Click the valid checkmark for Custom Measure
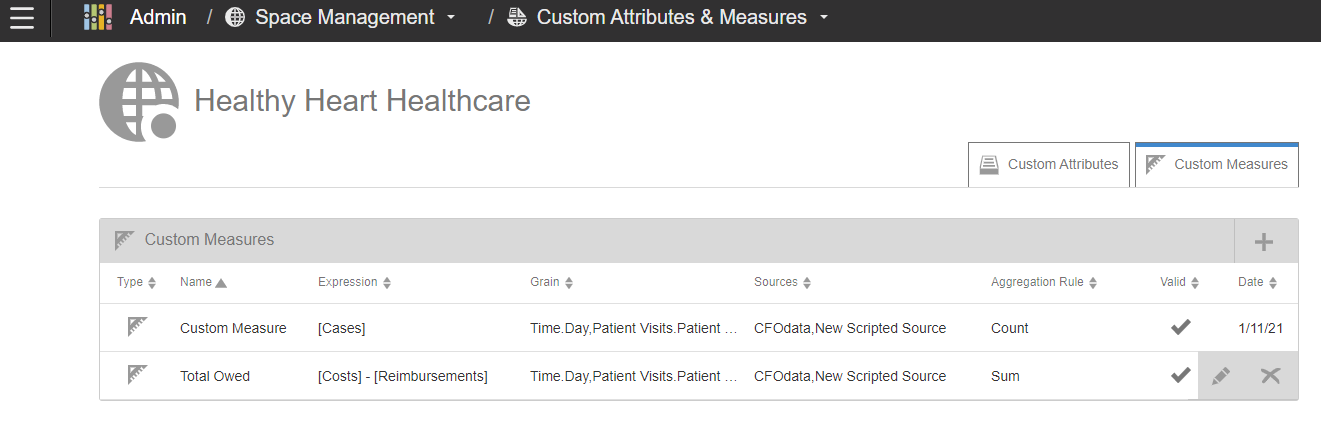The image size is (1321, 425). tap(1181, 327)
